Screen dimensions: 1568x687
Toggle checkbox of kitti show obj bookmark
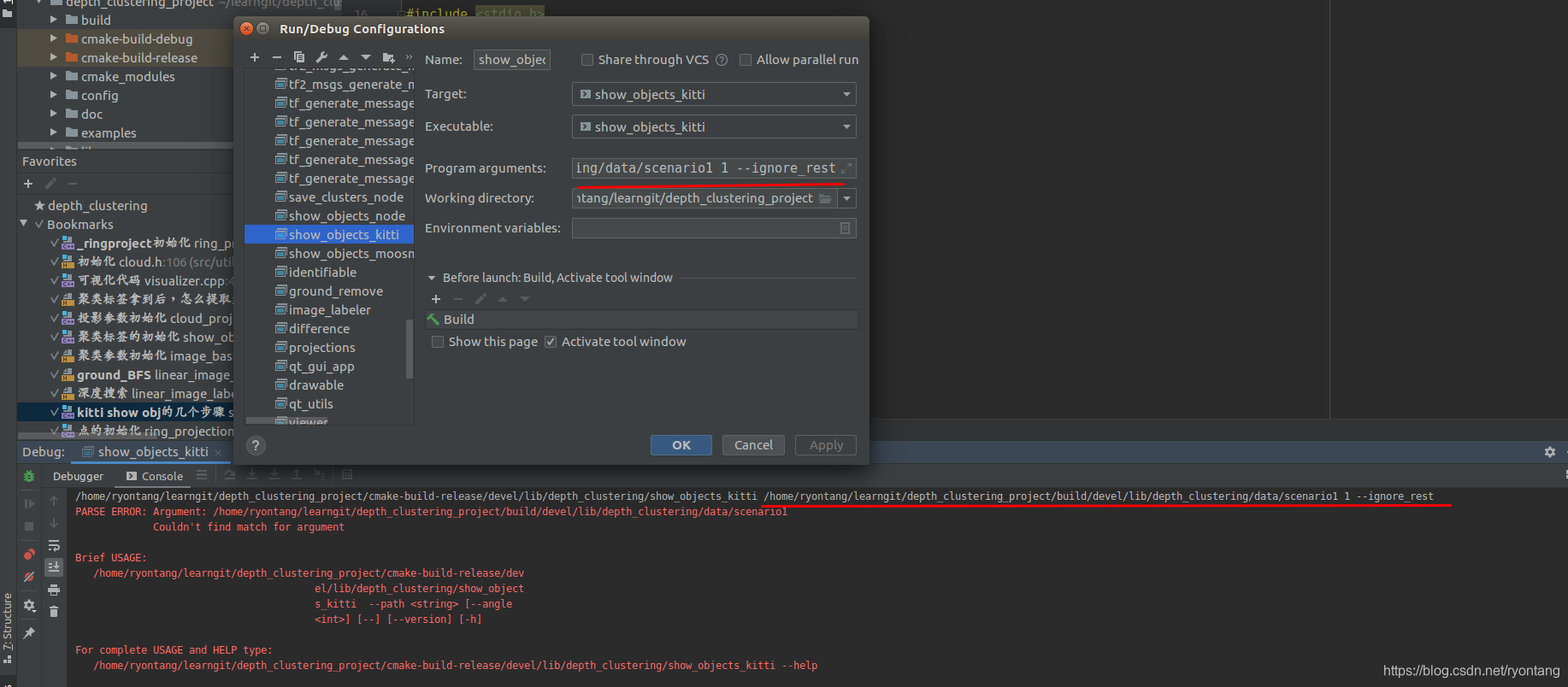pyautogui.click(x=55, y=413)
